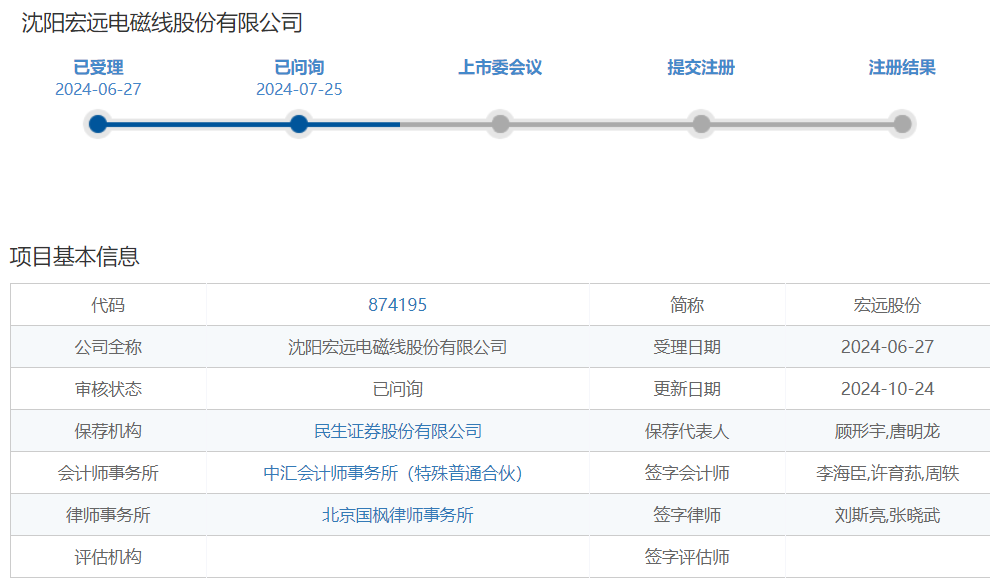The height and width of the screenshot is (583, 990).
Task: Click the 顾形宇,唐明龙 representatives cell
Action: (x=887, y=431)
